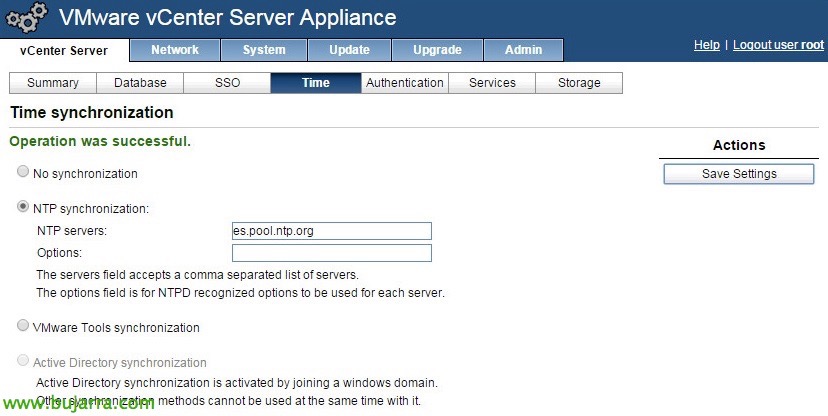
Task: Open the SSO sub-tab
Action: (227, 83)
